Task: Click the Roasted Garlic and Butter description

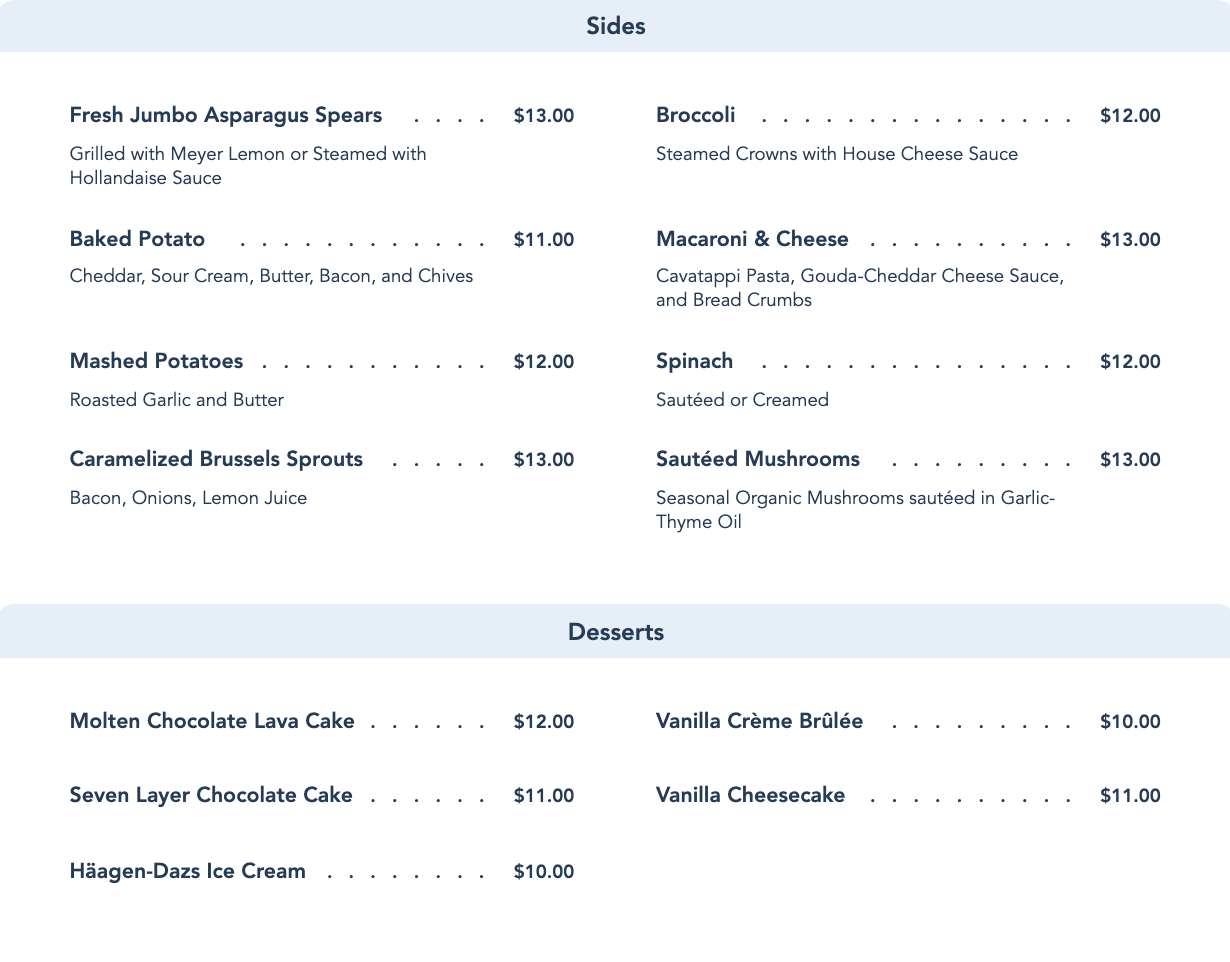Action: 177,400
